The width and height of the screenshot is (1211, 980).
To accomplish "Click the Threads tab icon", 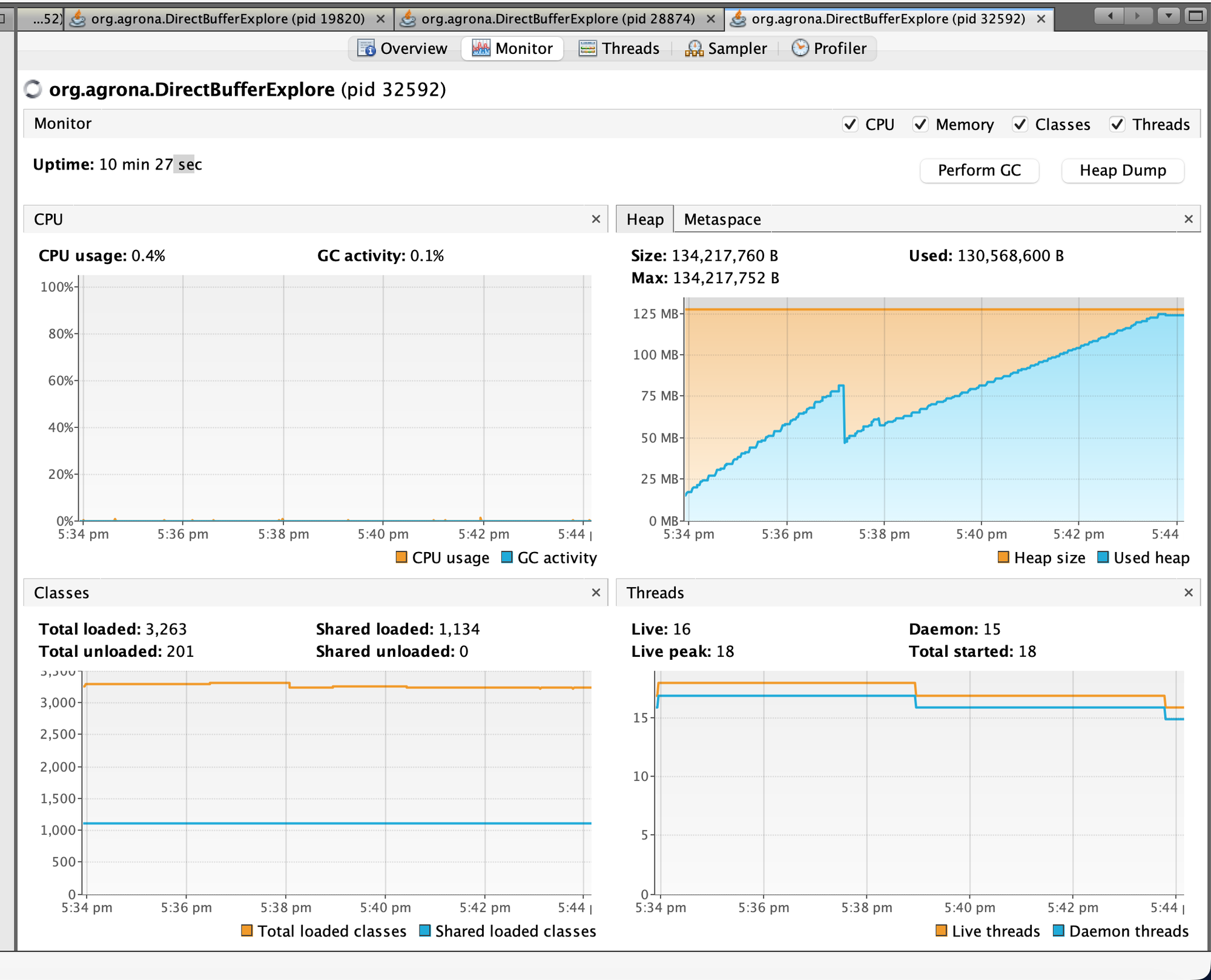I will click(x=587, y=48).
